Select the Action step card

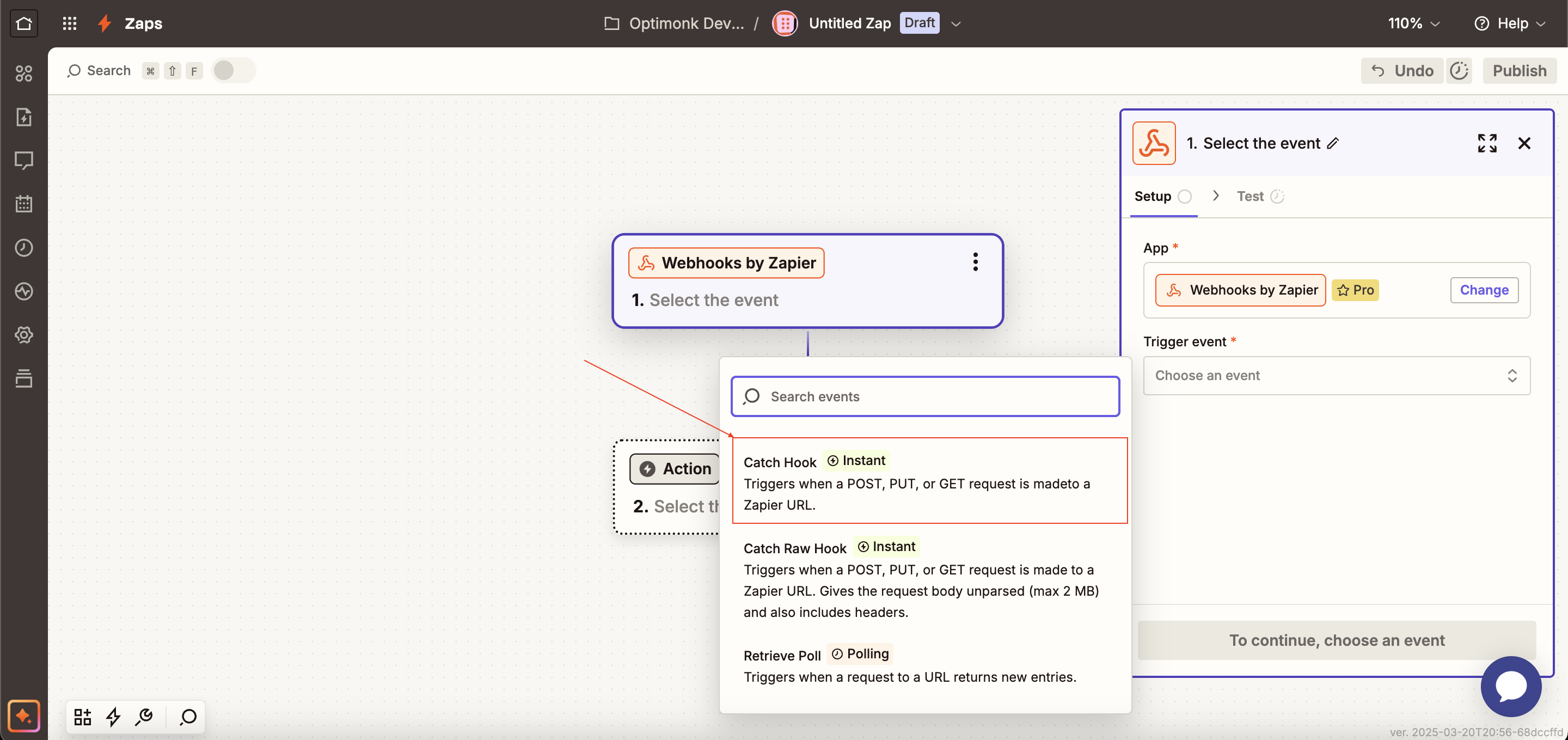coord(667,487)
